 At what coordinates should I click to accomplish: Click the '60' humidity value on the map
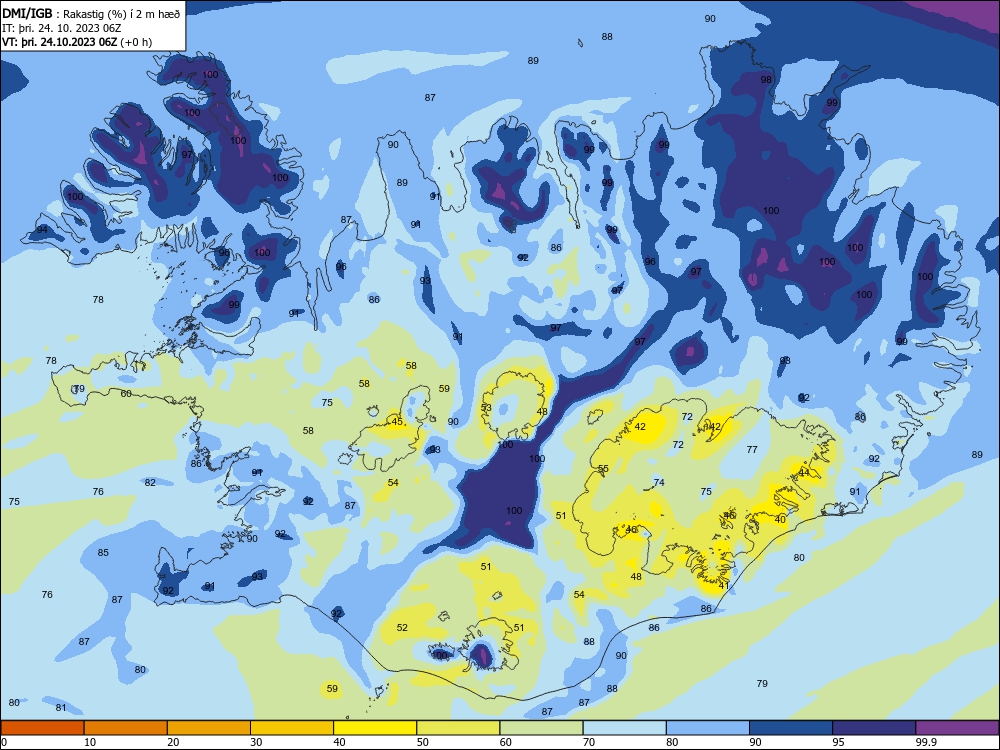(x=126, y=393)
